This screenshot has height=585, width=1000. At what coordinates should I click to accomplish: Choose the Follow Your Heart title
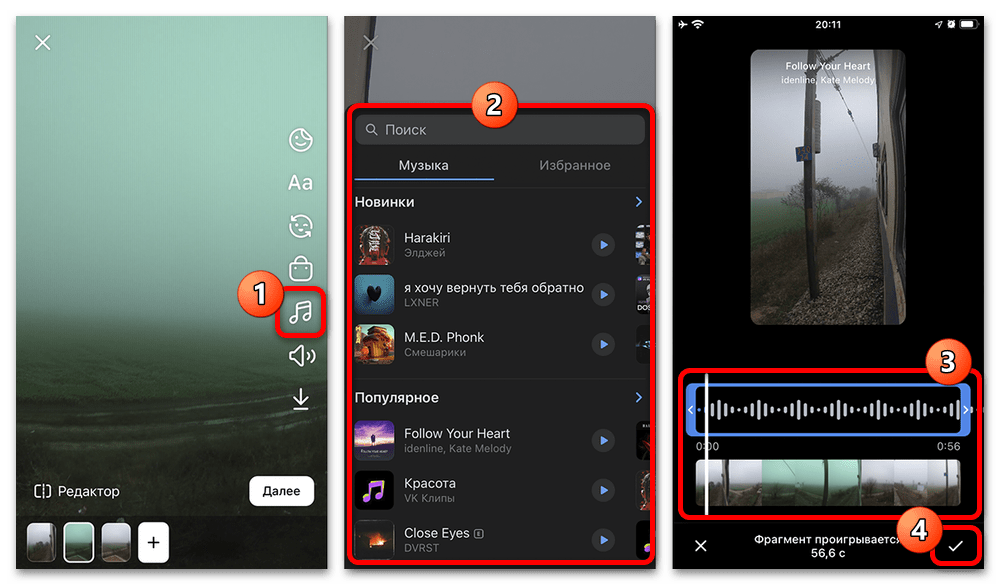coord(457,434)
